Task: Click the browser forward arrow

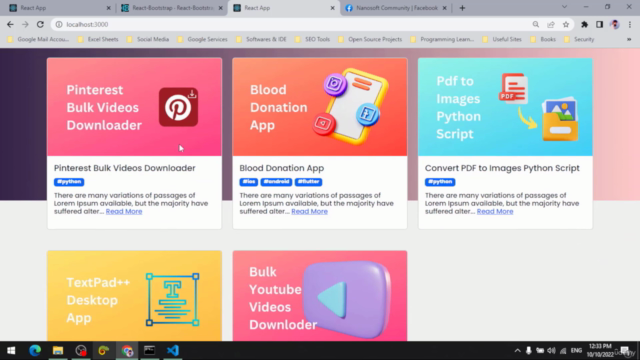Action: point(25,24)
